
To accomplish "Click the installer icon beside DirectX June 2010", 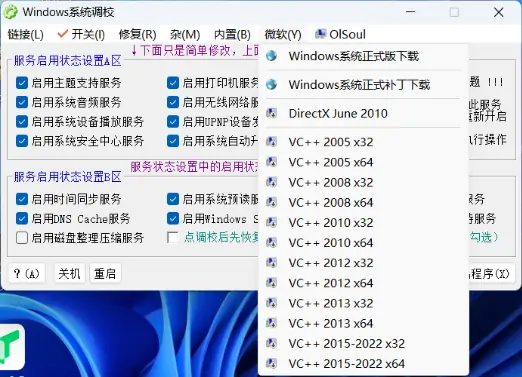I will [x=271, y=113].
